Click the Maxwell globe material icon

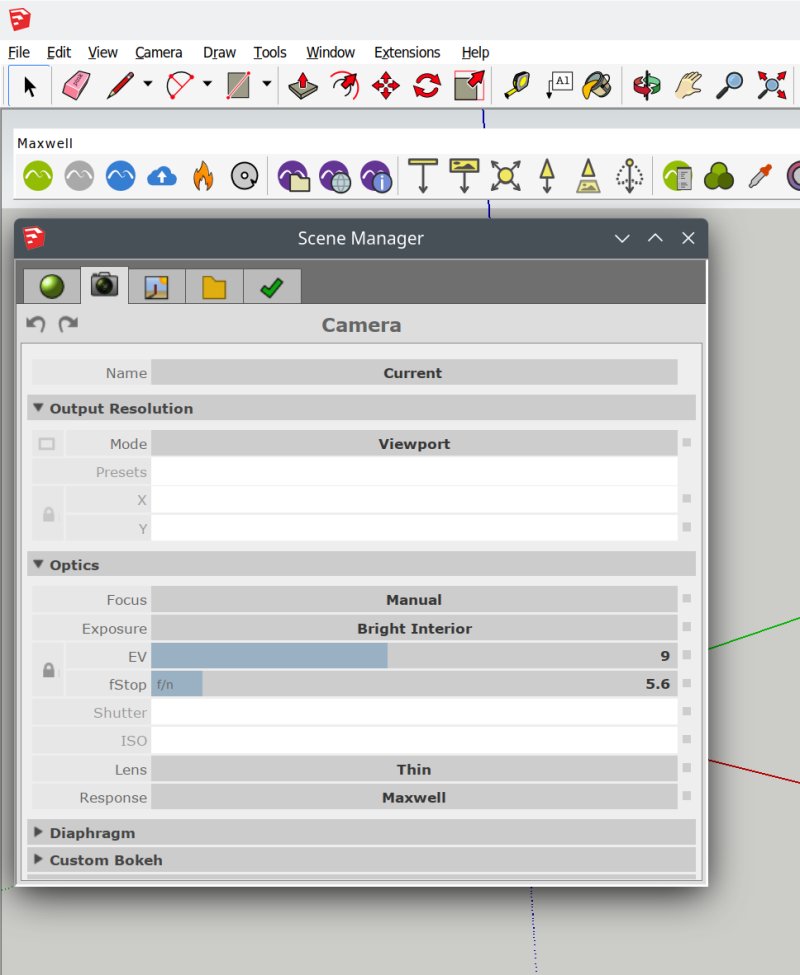point(335,176)
